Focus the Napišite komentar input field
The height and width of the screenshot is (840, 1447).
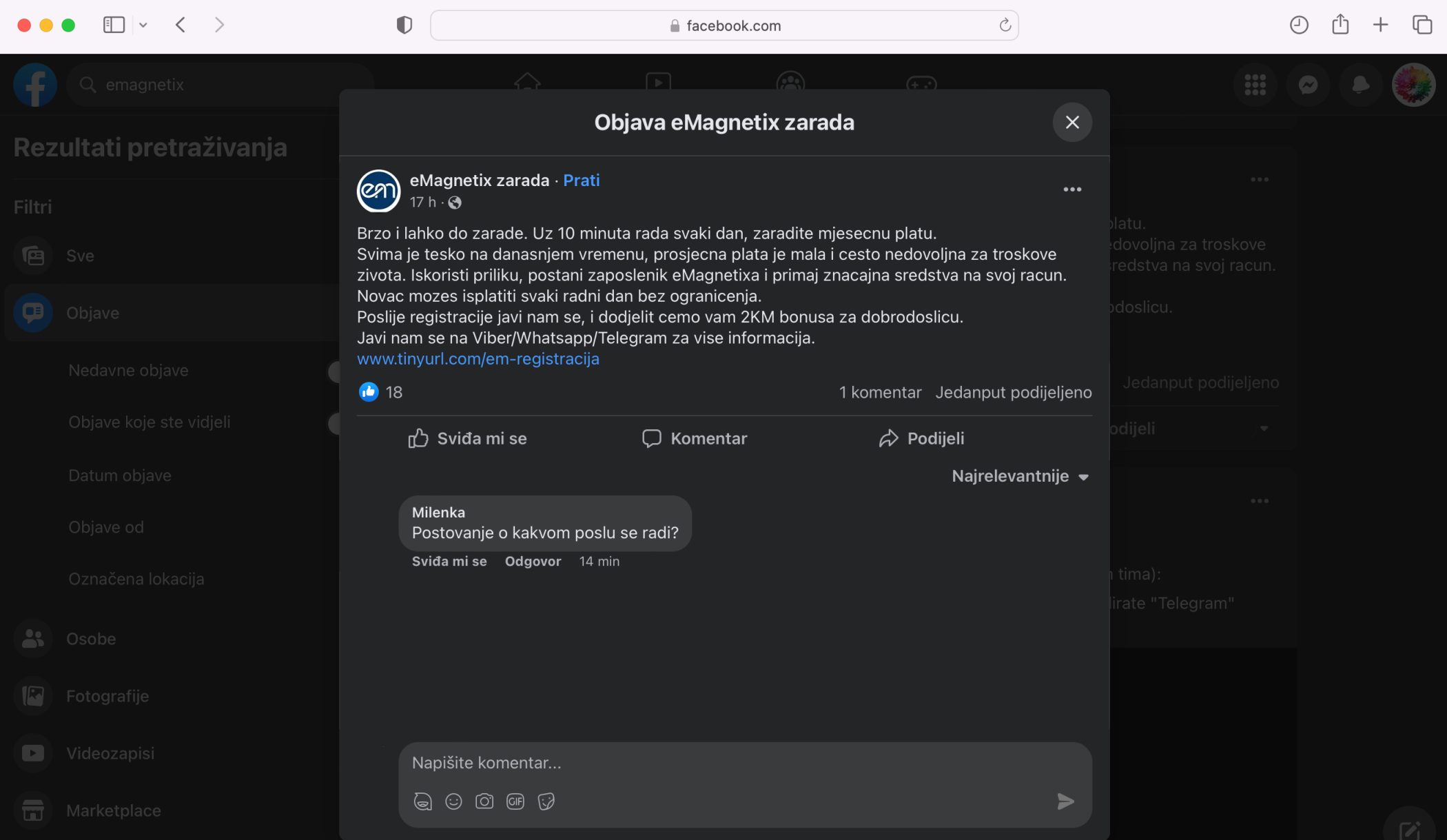click(x=745, y=763)
